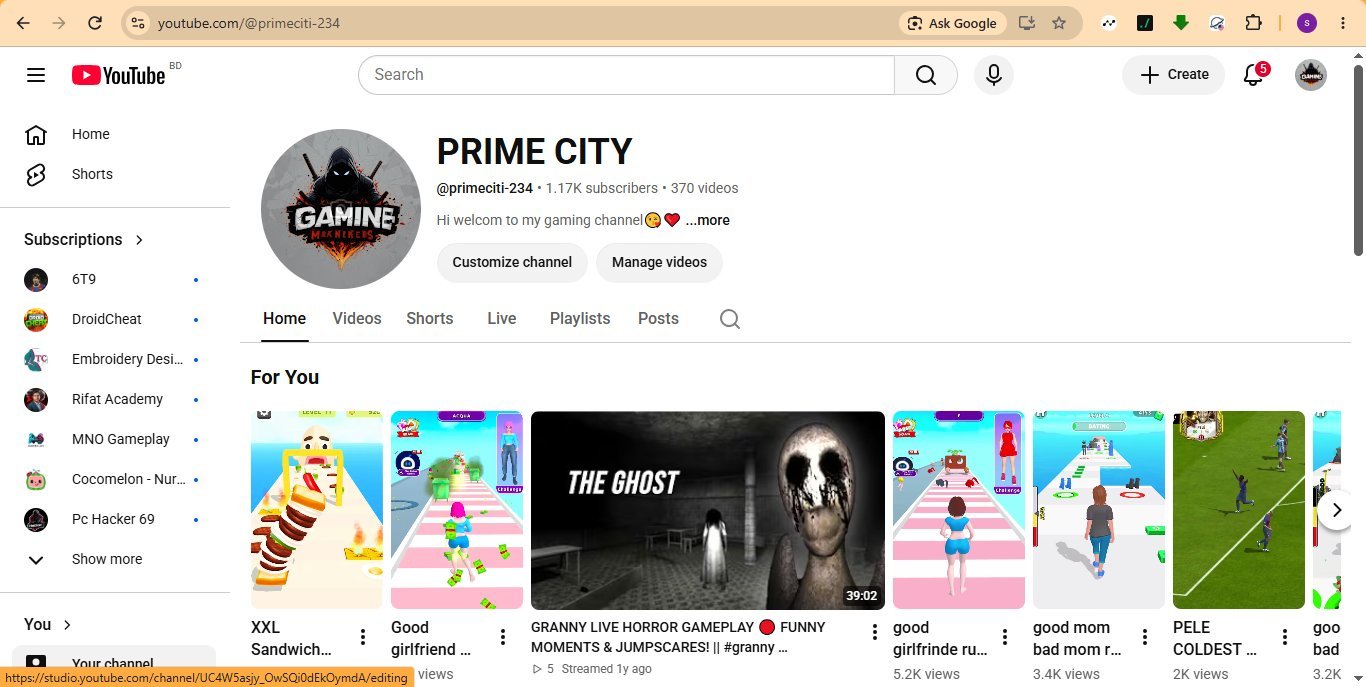Viewport: 1366px width, 687px height.
Task: Open the browser extensions puzzle icon
Action: tap(1253, 23)
